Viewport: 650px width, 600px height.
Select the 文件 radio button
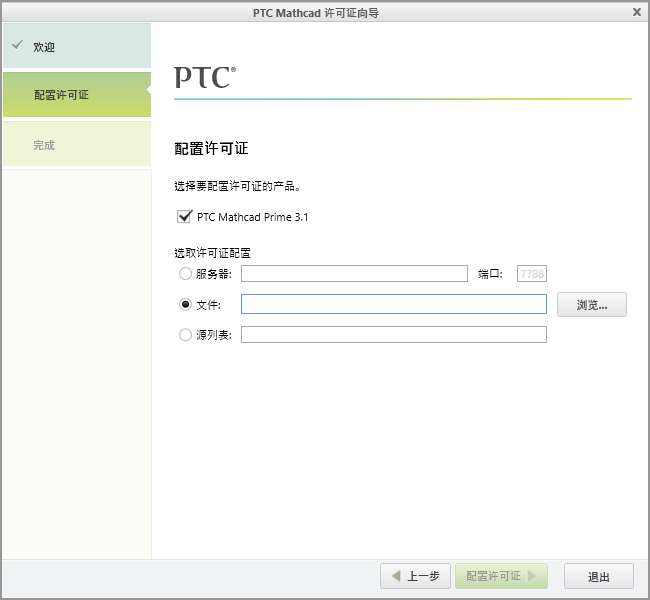click(x=185, y=304)
